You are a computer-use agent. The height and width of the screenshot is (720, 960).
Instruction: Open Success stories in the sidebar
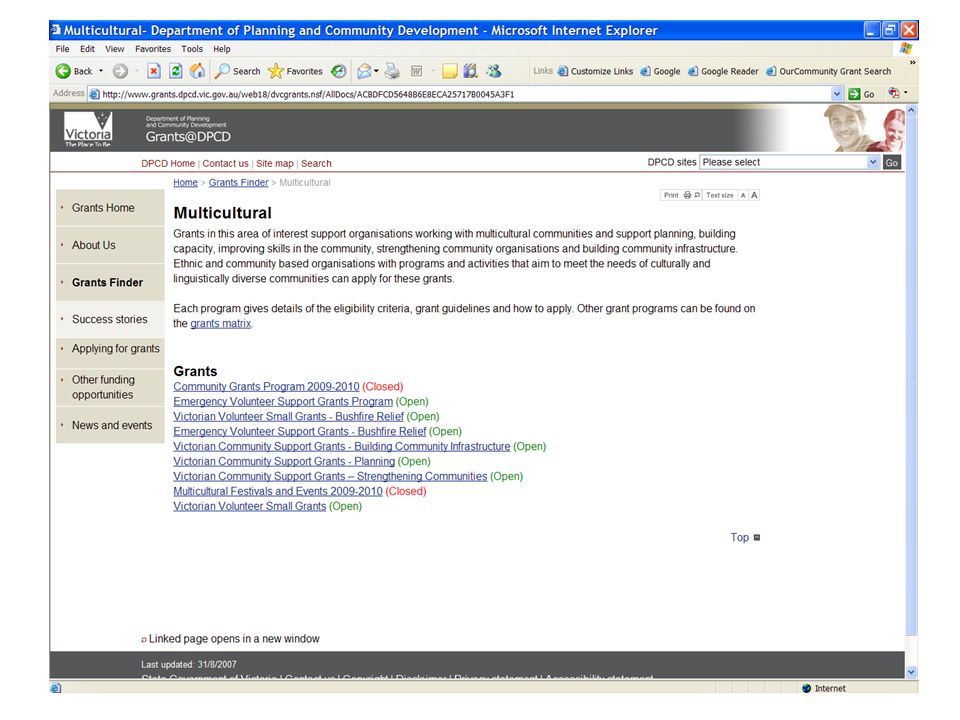click(110, 320)
